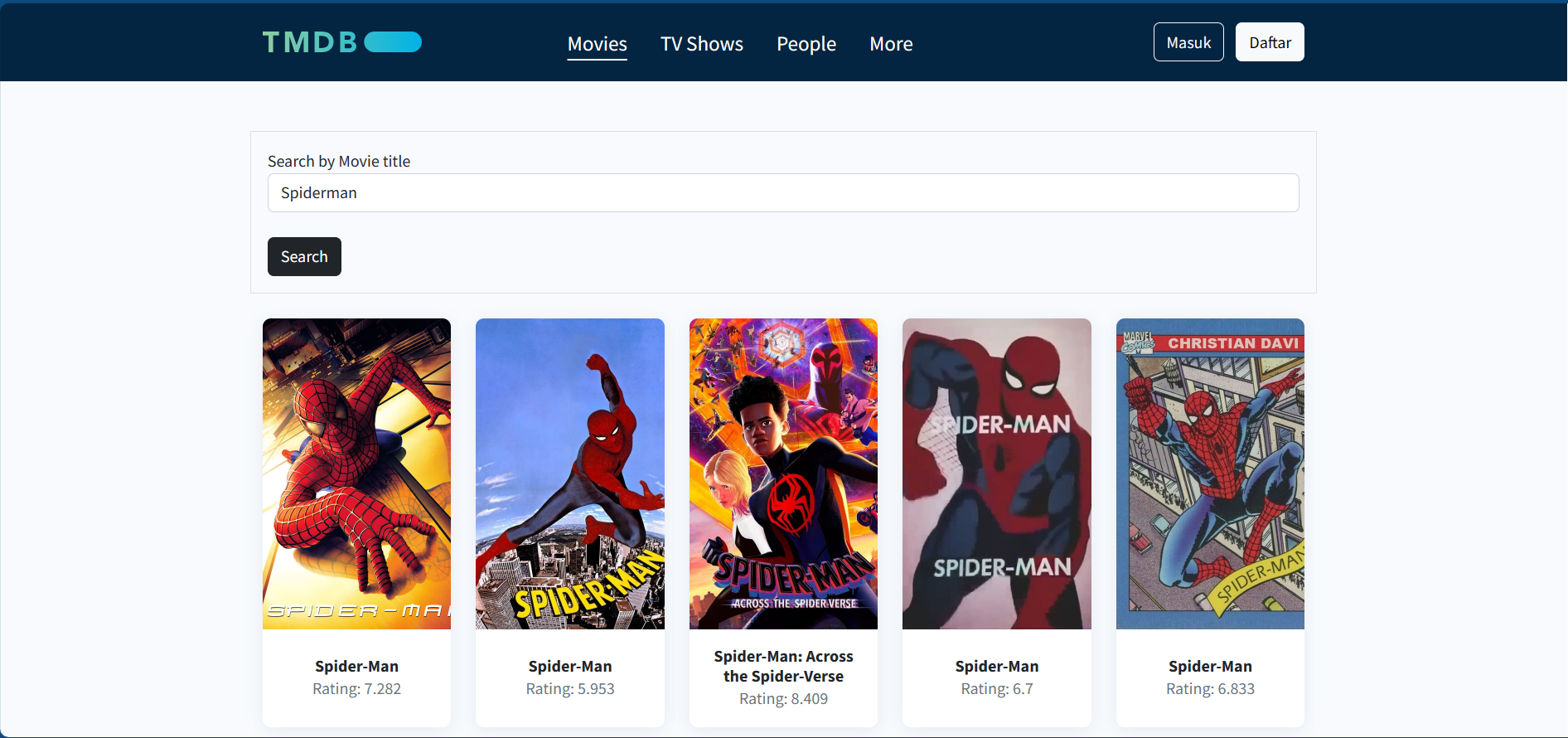1568x738 pixels.
Task: Open the Across the Spider-Verse poster
Action: [x=783, y=473]
